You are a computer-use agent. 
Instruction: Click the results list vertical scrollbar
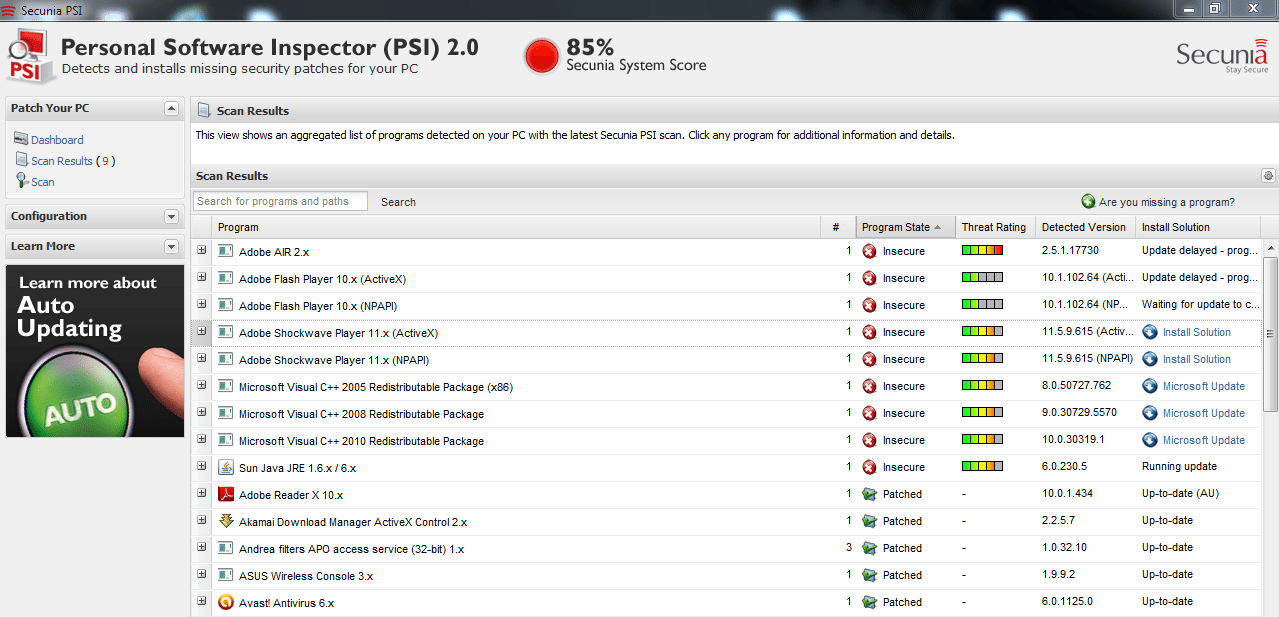coord(1270,333)
